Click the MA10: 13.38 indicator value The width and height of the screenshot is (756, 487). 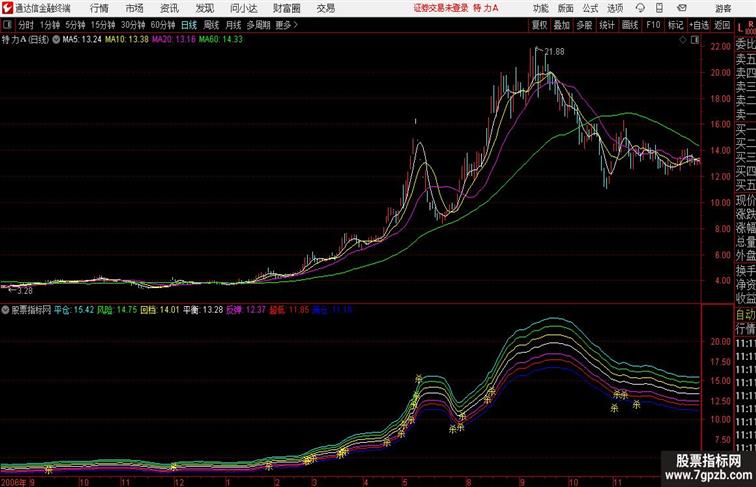point(127,40)
